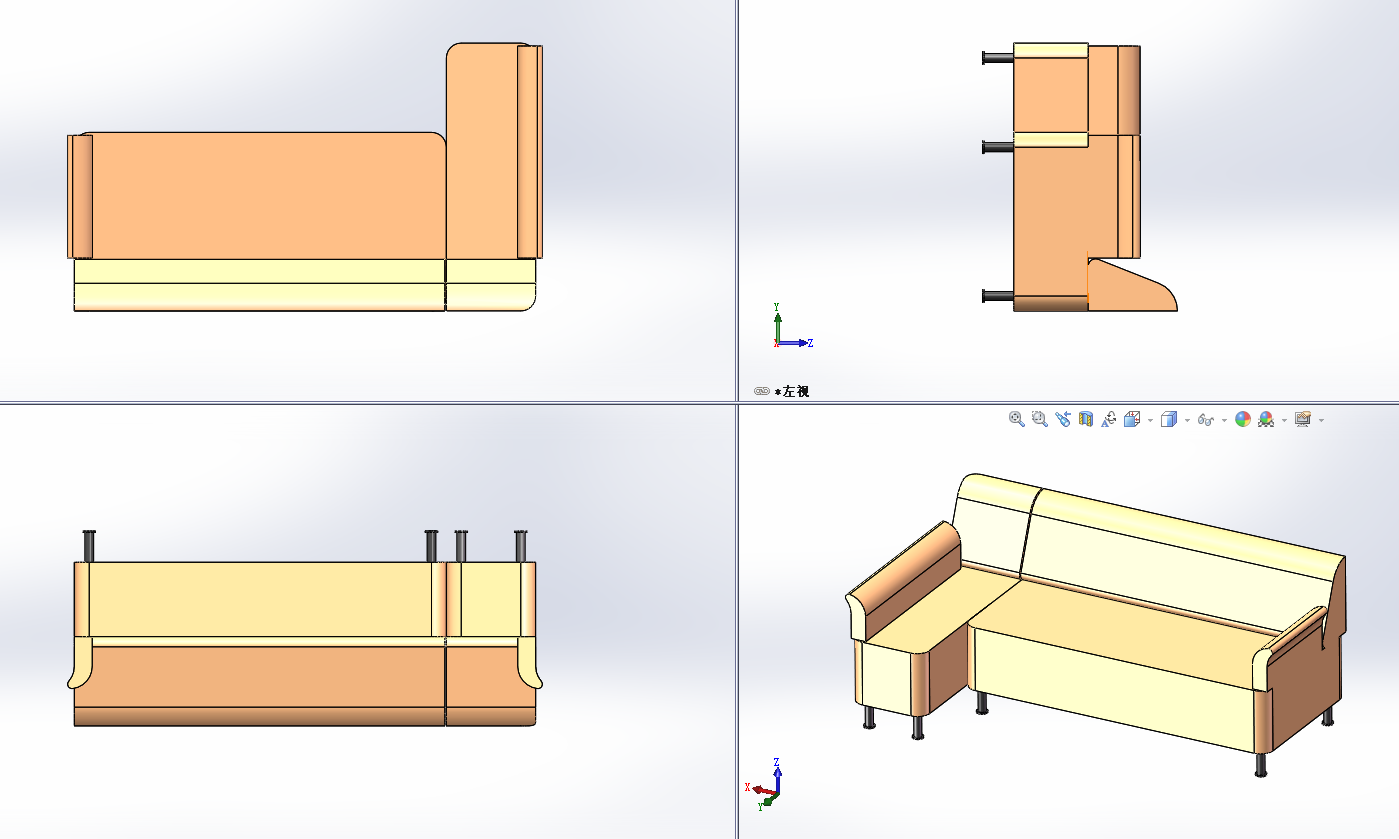Viewport: 1399px width, 839px height.
Task: Click the *左视 view name label
Action: pos(792,391)
